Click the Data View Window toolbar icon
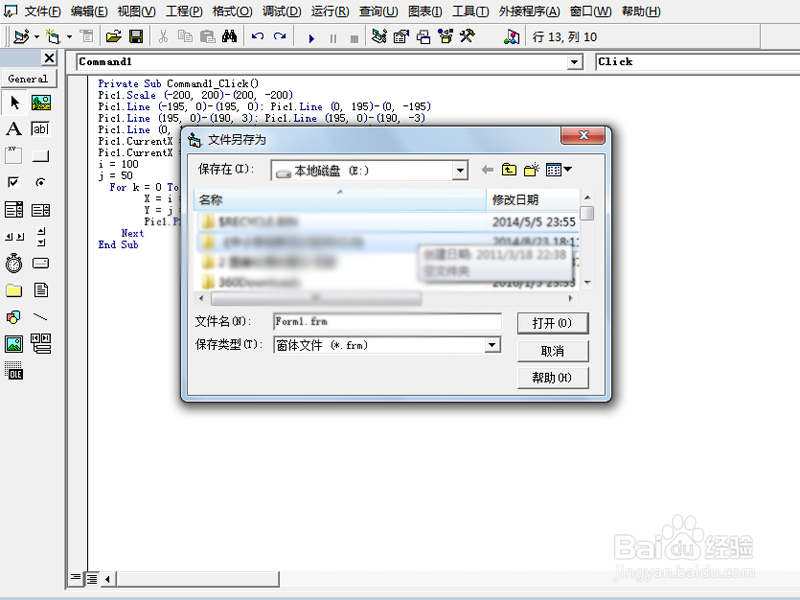800x600 pixels. 511,37
